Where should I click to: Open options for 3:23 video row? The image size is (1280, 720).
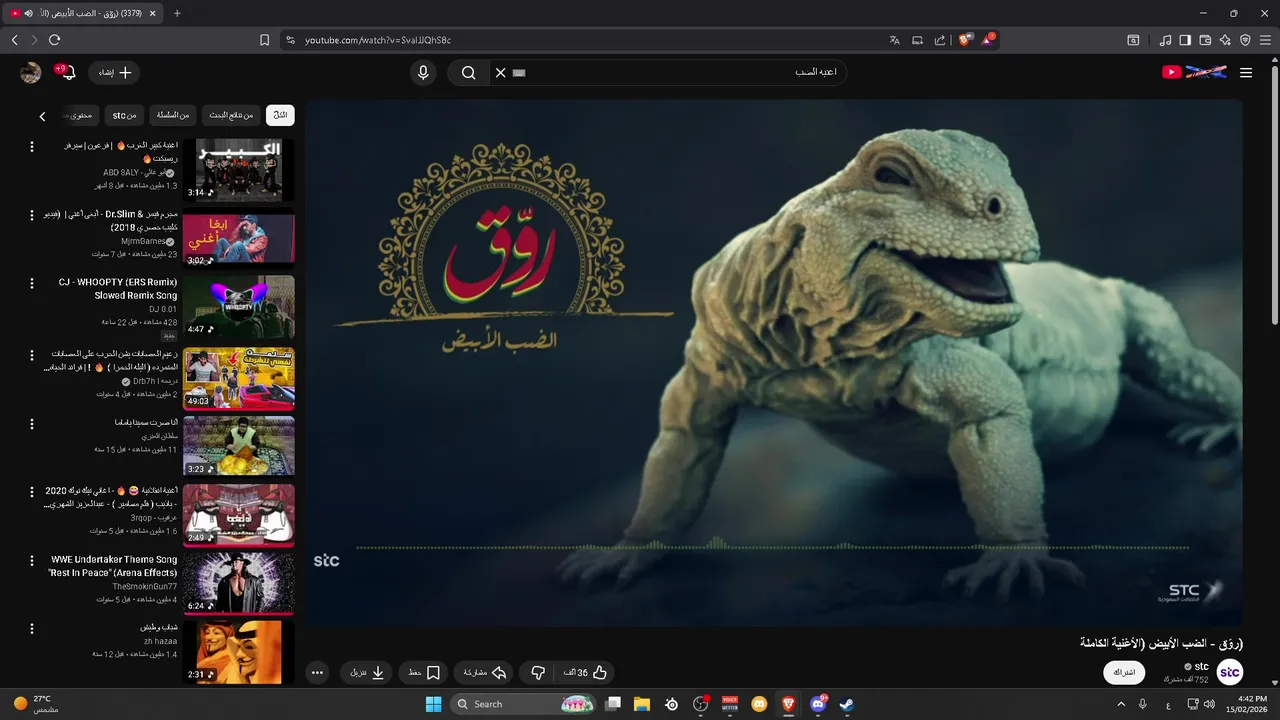(x=31, y=423)
